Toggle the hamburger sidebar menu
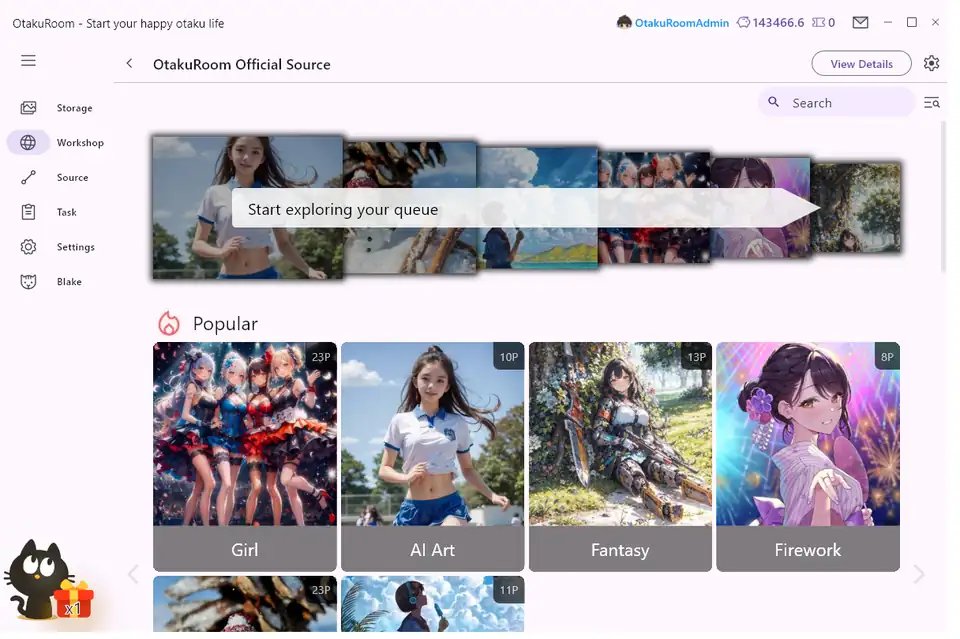This screenshot has height=639, width=960. 28,61
